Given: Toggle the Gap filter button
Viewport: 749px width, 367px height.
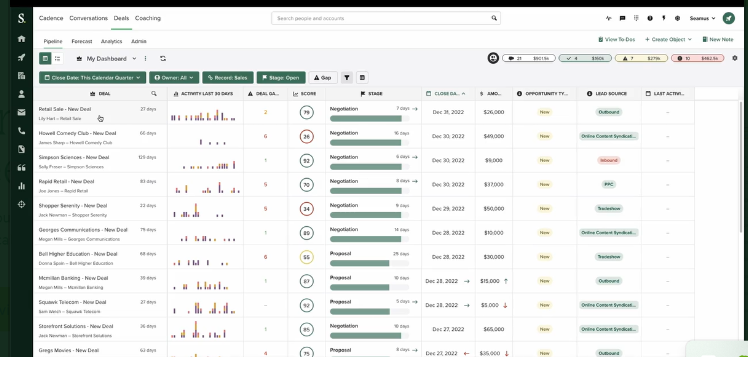Looking at the screenshot, I should 323,77.
